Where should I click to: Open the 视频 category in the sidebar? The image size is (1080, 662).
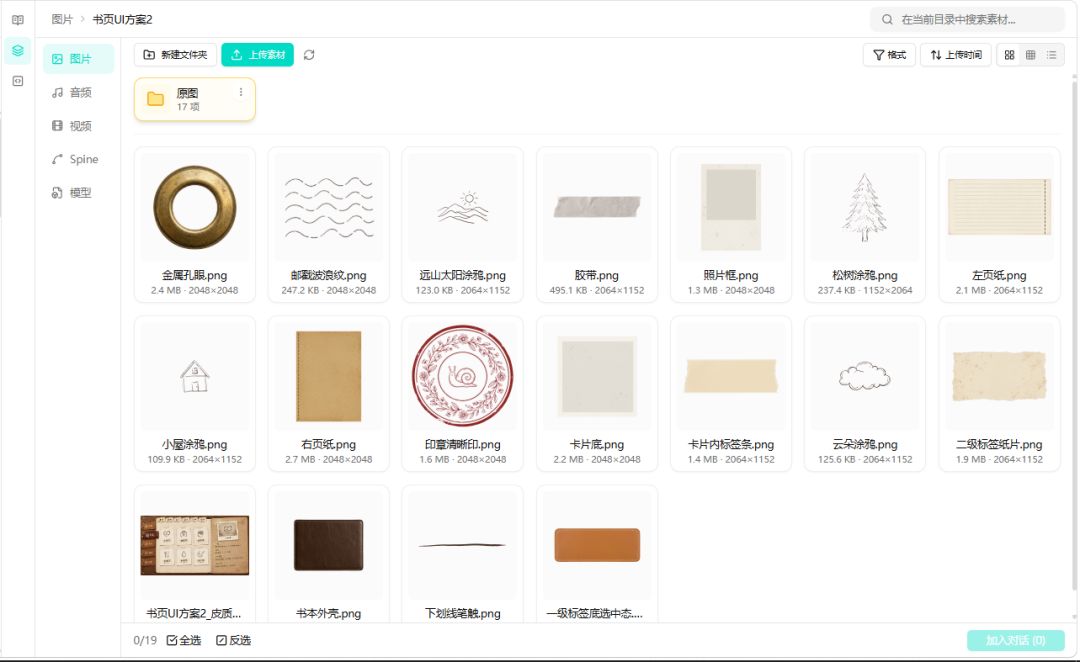pos(79,125)
